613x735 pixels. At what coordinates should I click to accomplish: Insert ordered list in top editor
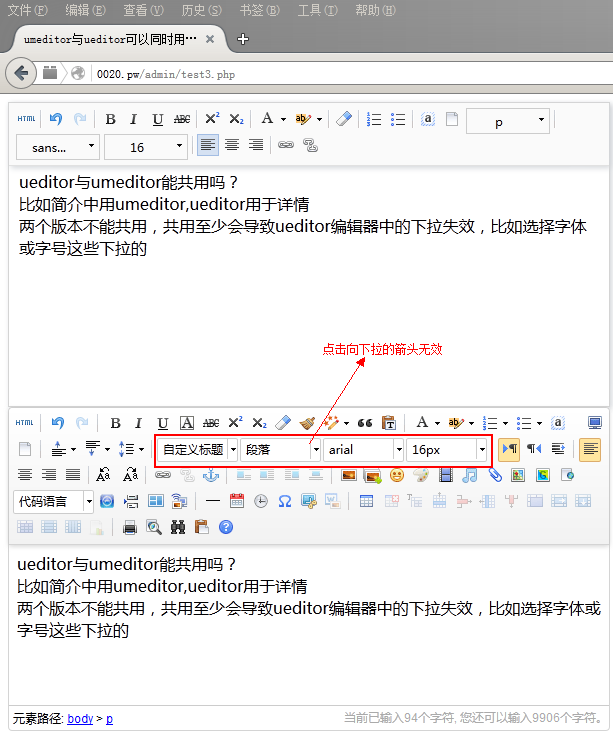click(374, 120)
